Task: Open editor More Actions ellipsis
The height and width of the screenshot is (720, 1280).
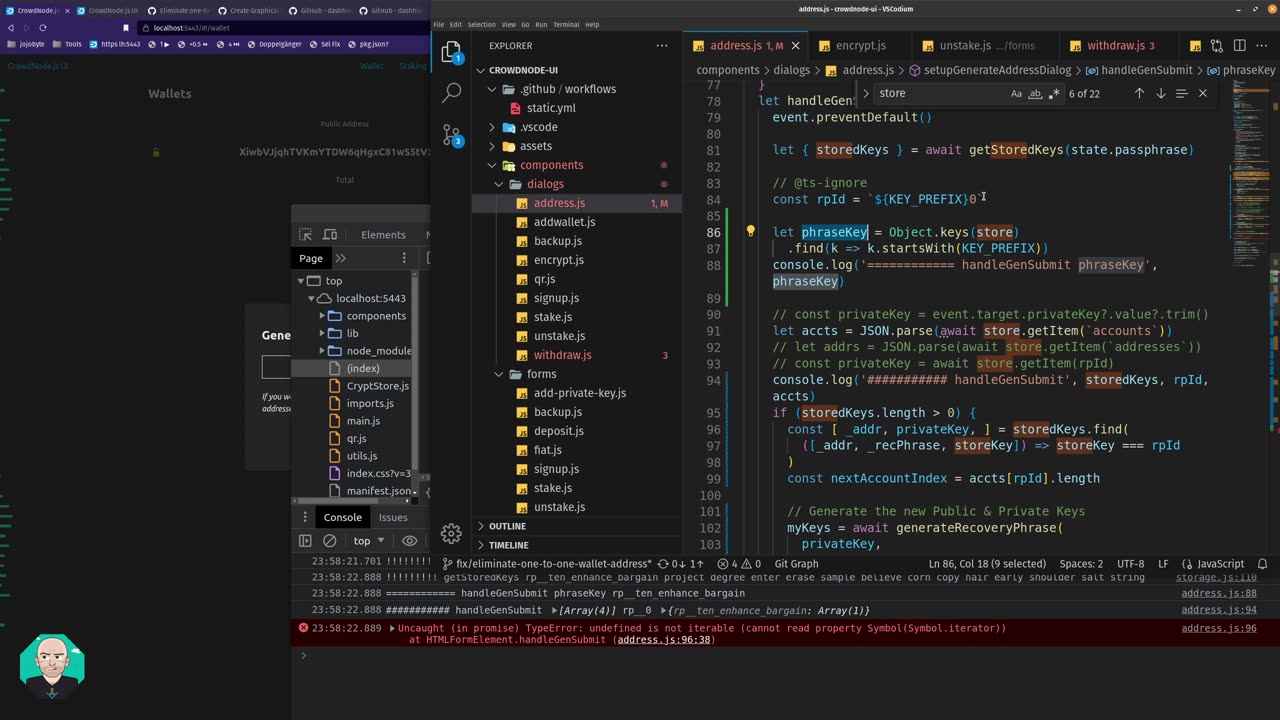Action: click(1261, 46)
